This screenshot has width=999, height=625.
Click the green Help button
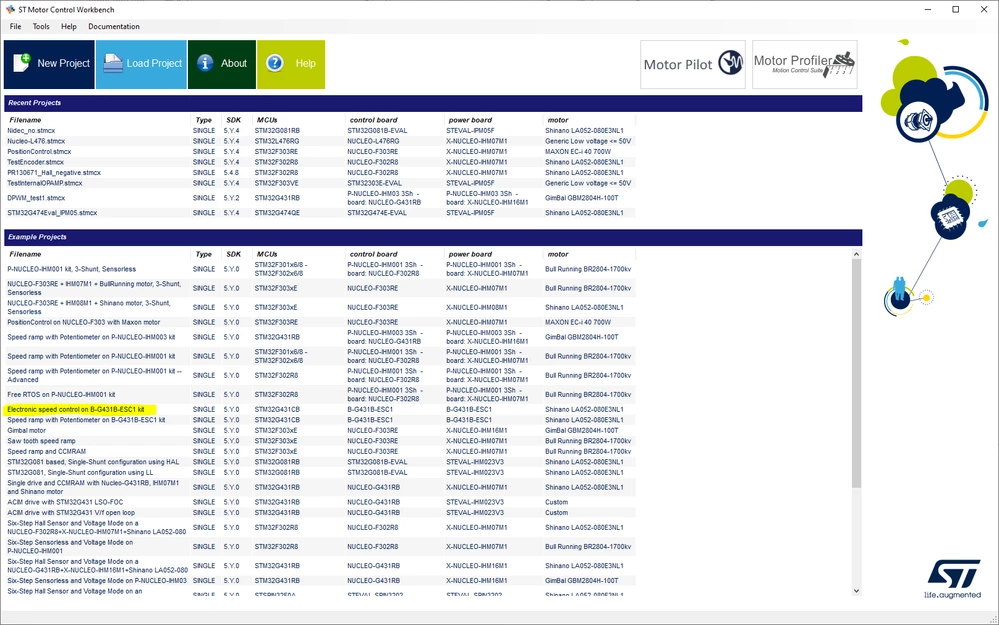click(x=291, y=64)
